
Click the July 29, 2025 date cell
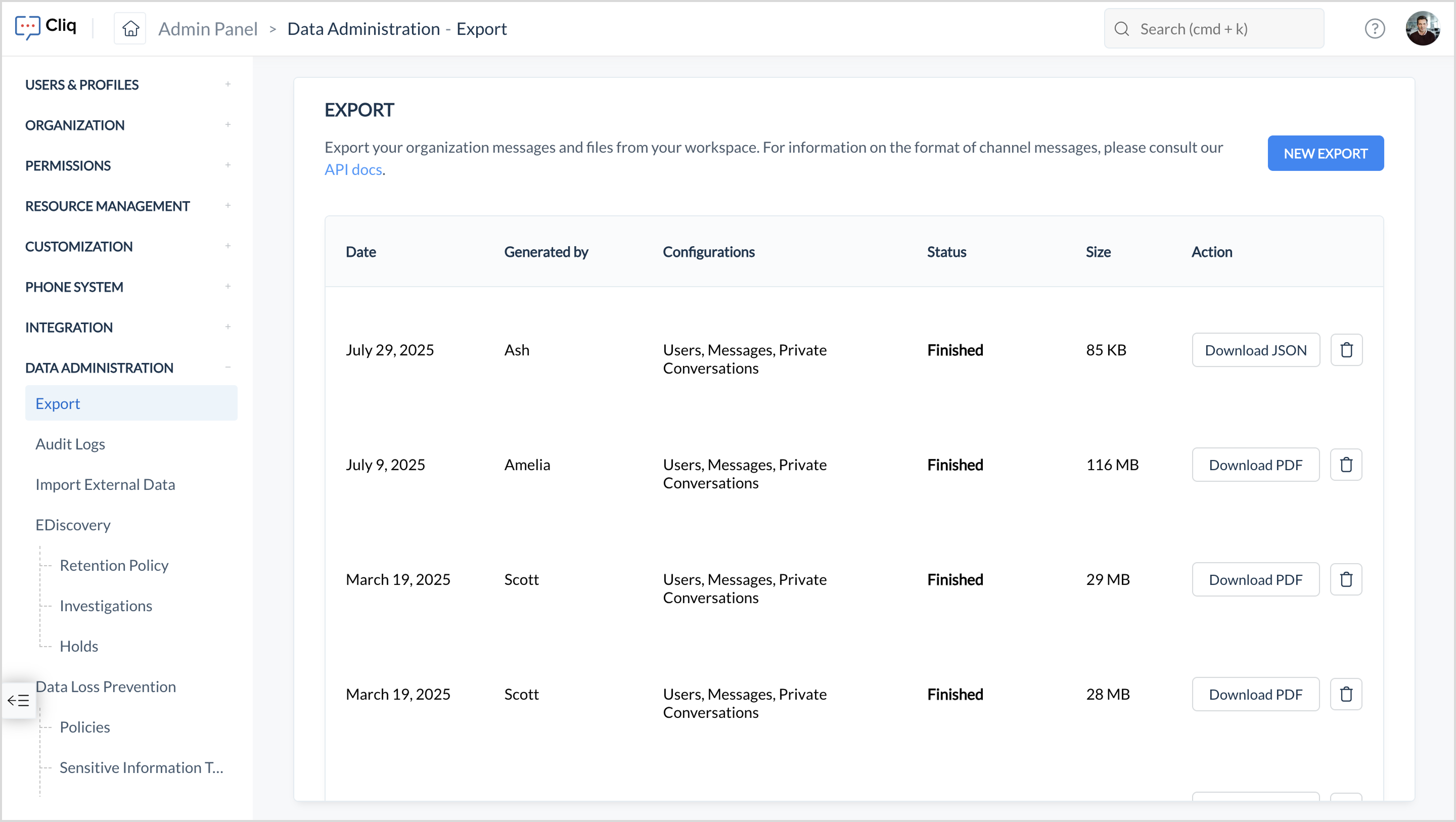point(390,350)
